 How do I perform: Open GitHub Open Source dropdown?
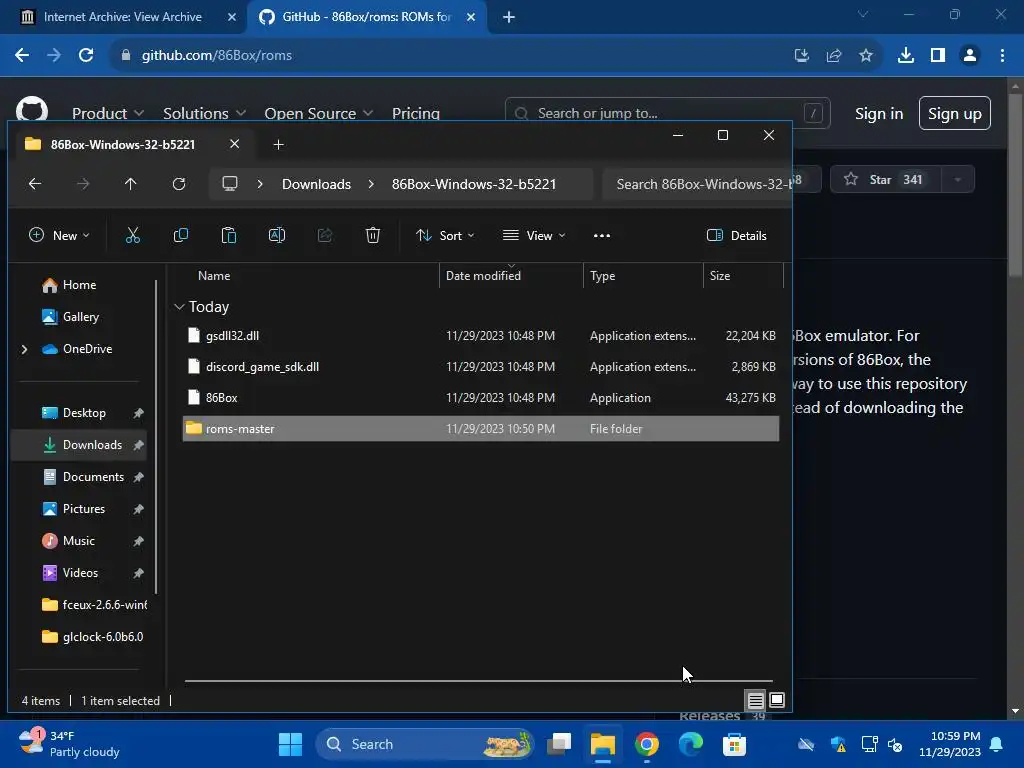click(319, 114)
